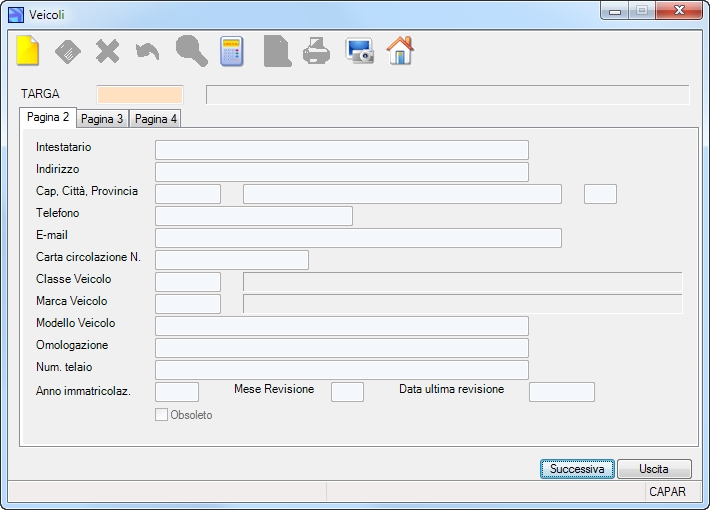Click the screen capture camera icon
Screen dimensions: 710x510
360,51
